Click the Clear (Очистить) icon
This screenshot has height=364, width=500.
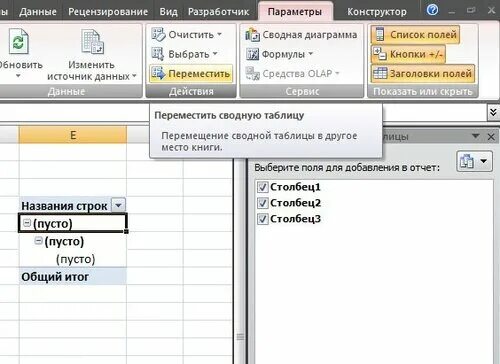tap(158, 35)
